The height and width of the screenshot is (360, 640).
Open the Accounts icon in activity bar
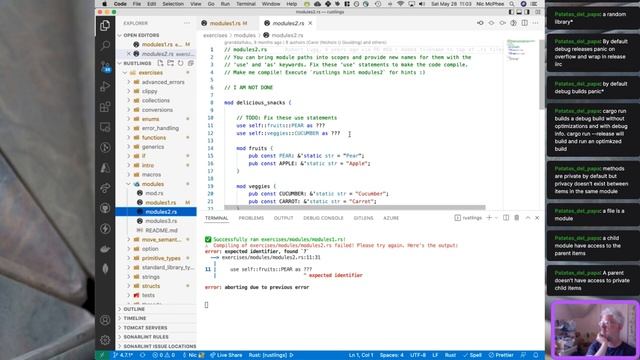pos(105,320)
